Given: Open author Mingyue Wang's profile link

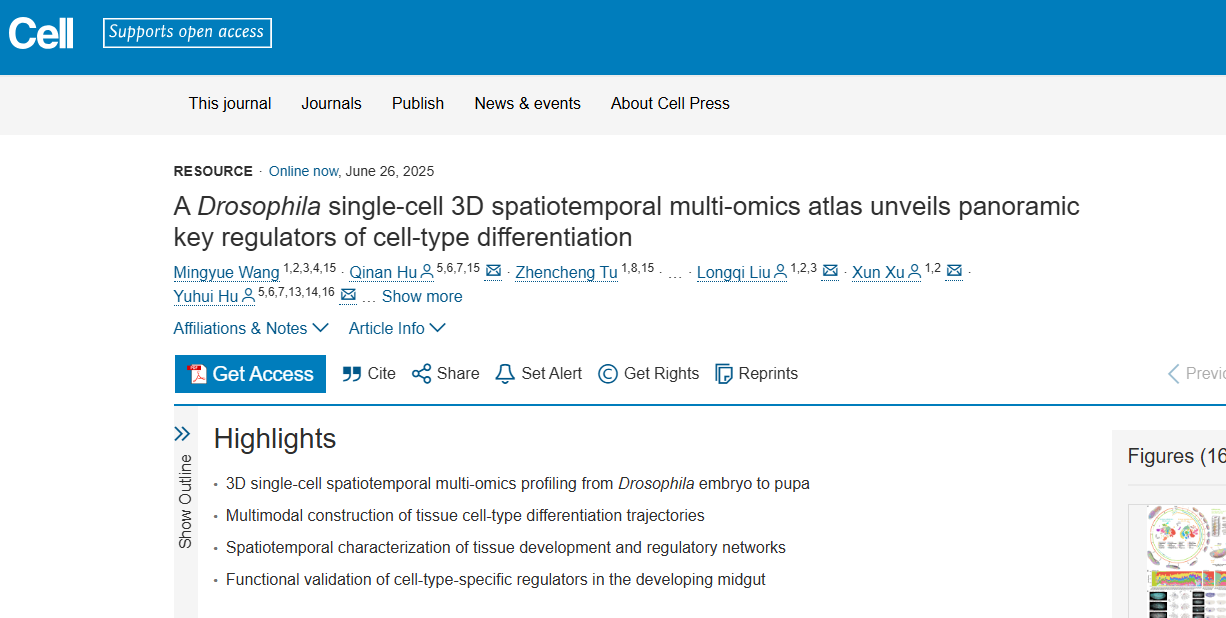Looking at the screenshot, I should [226, 272].
